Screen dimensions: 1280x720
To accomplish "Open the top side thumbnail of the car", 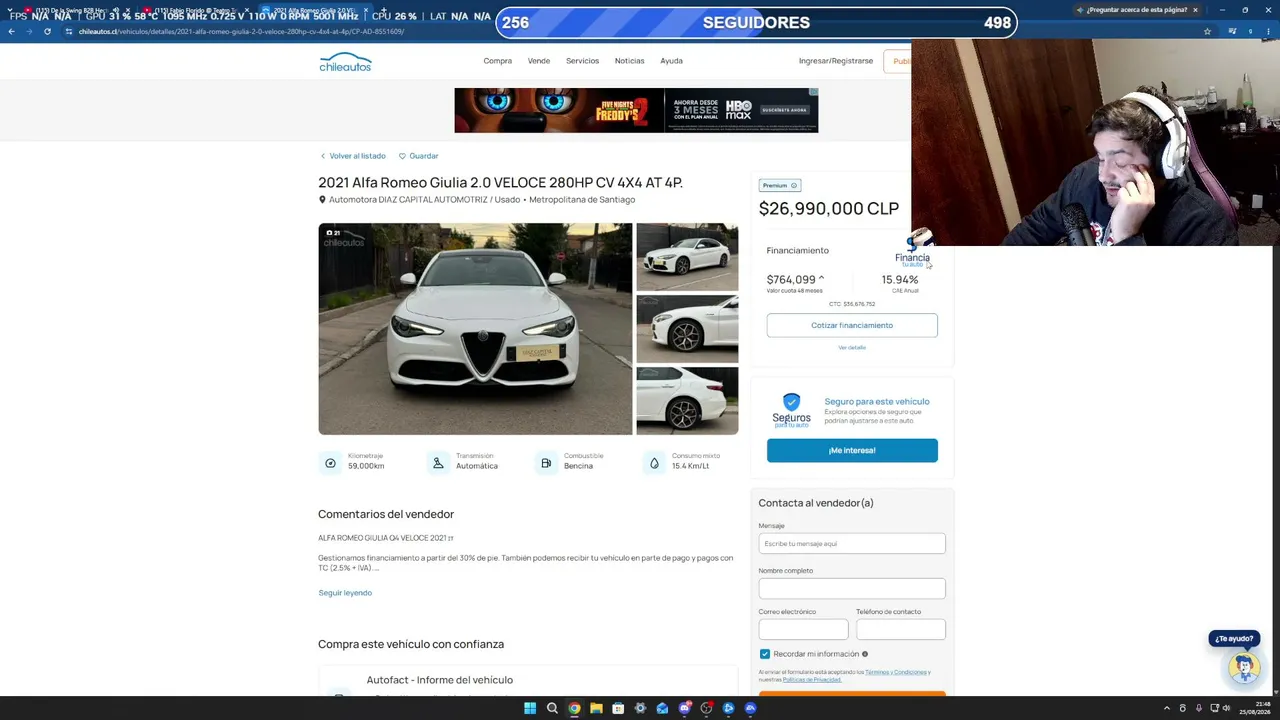I will 687,257.
